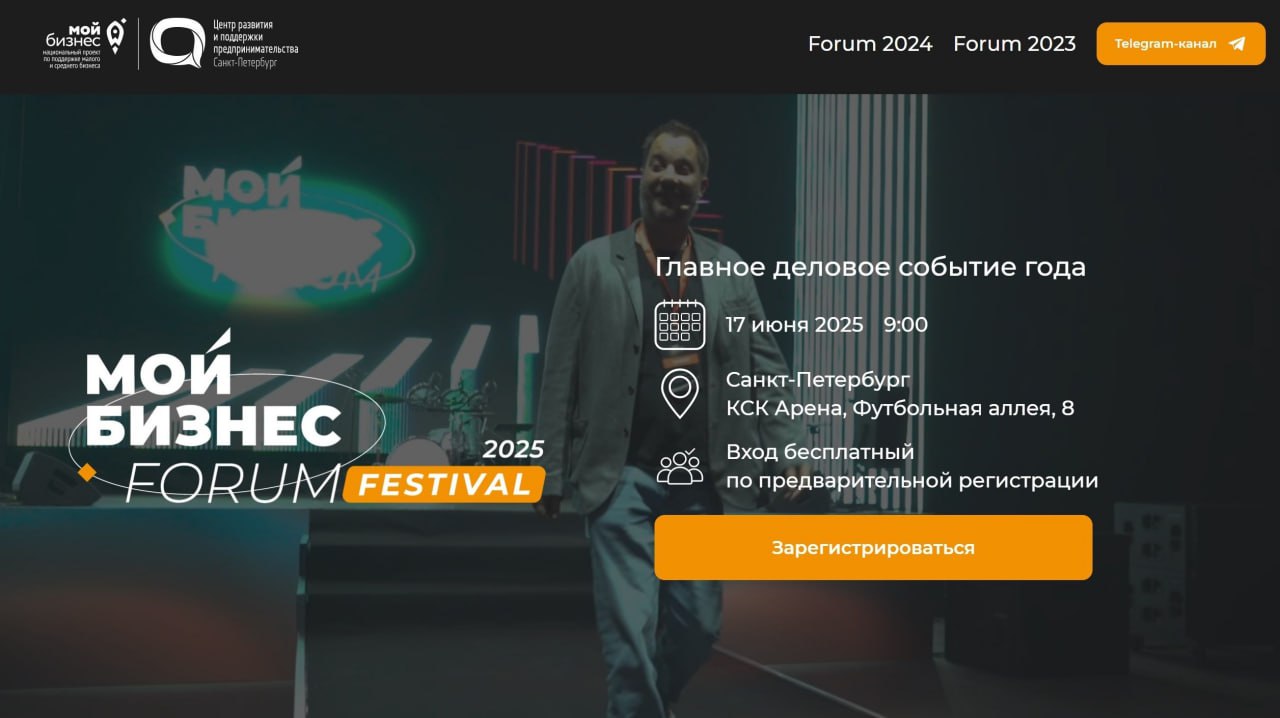The width and height of the screenshot is (1280, 718).
Task: Click the Мой бизнес logo in header
Action: coord(86,43)
